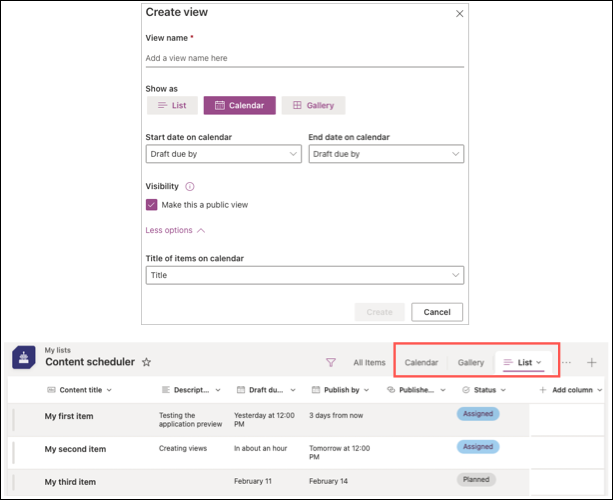This screenshot has height=500, width=613.
Task: Select Gallery as the show-as option
Action: 313,105
